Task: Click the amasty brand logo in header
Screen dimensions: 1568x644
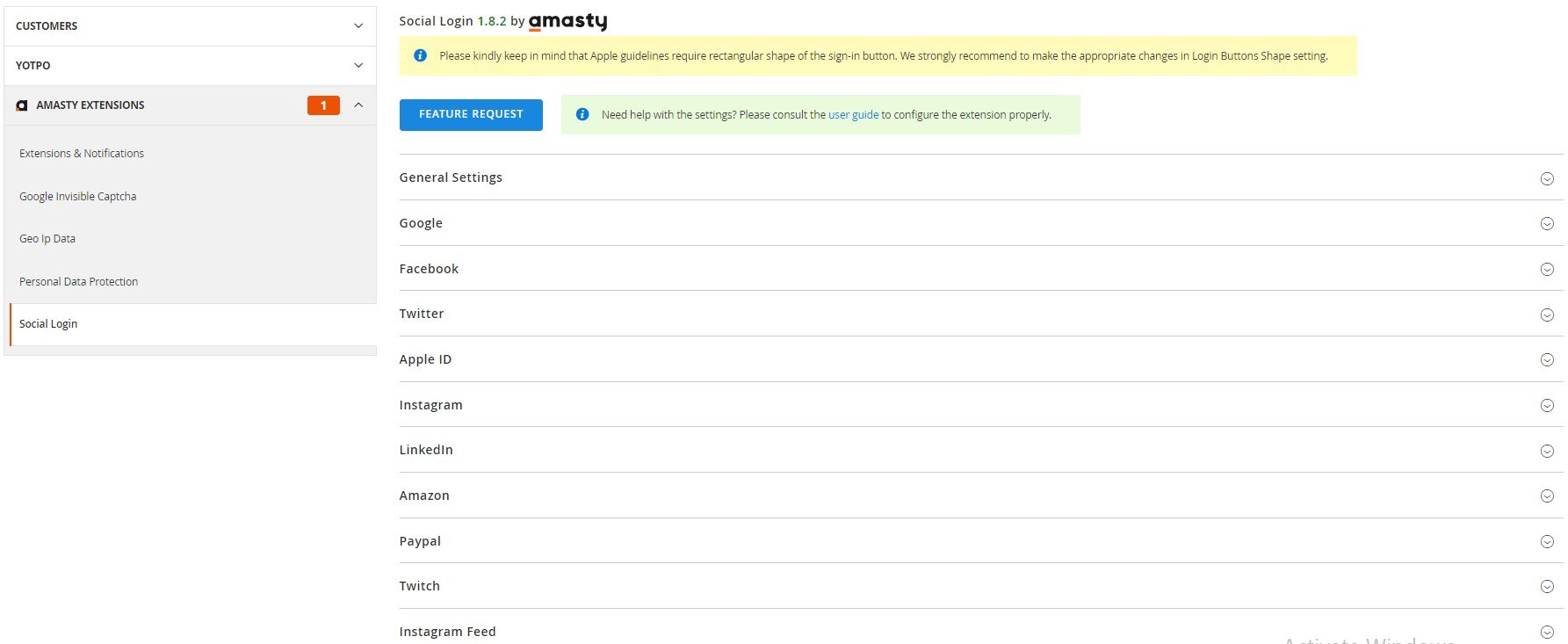Action: pyautogui.click(x=567, y=21)
